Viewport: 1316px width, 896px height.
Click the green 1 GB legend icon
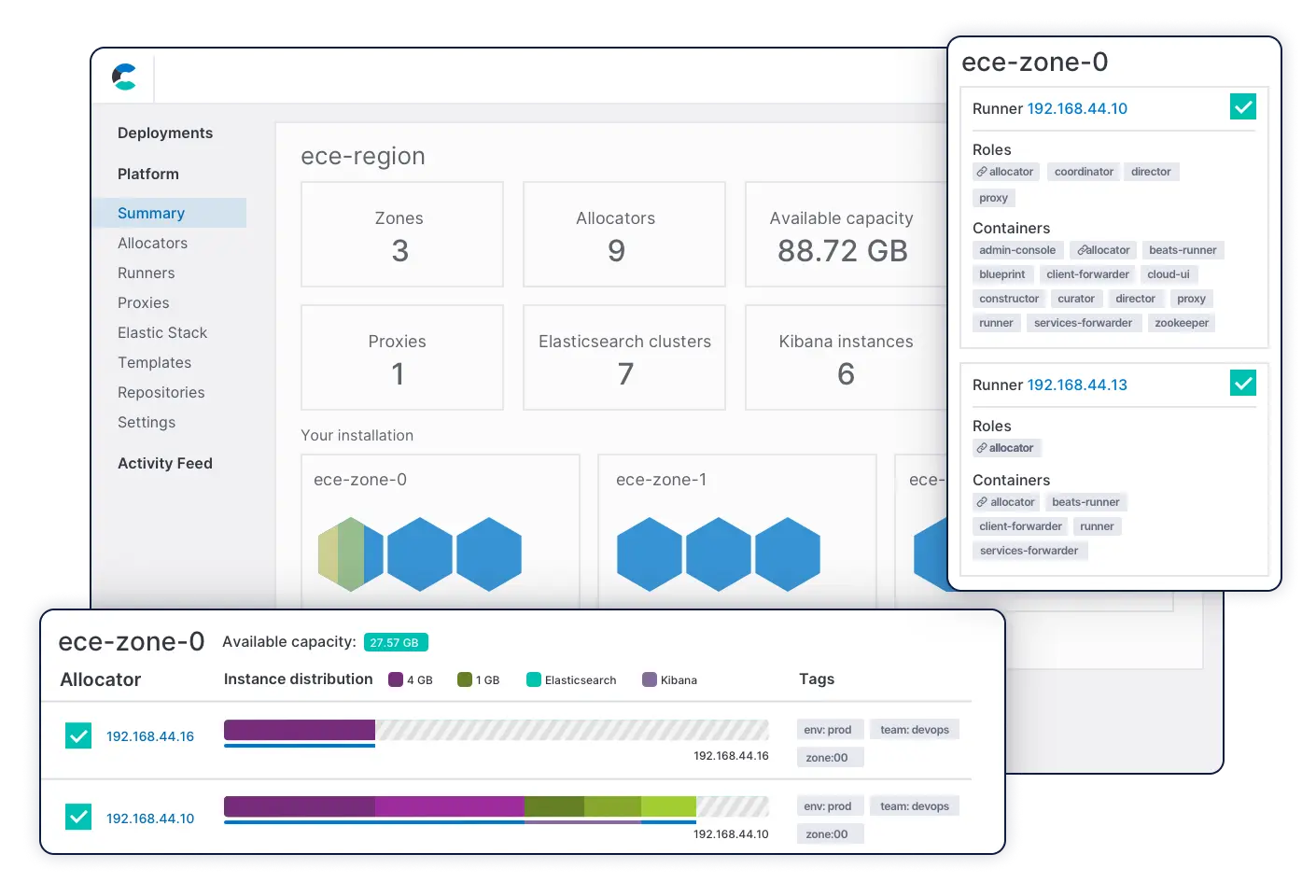click(x=465, y=679)
